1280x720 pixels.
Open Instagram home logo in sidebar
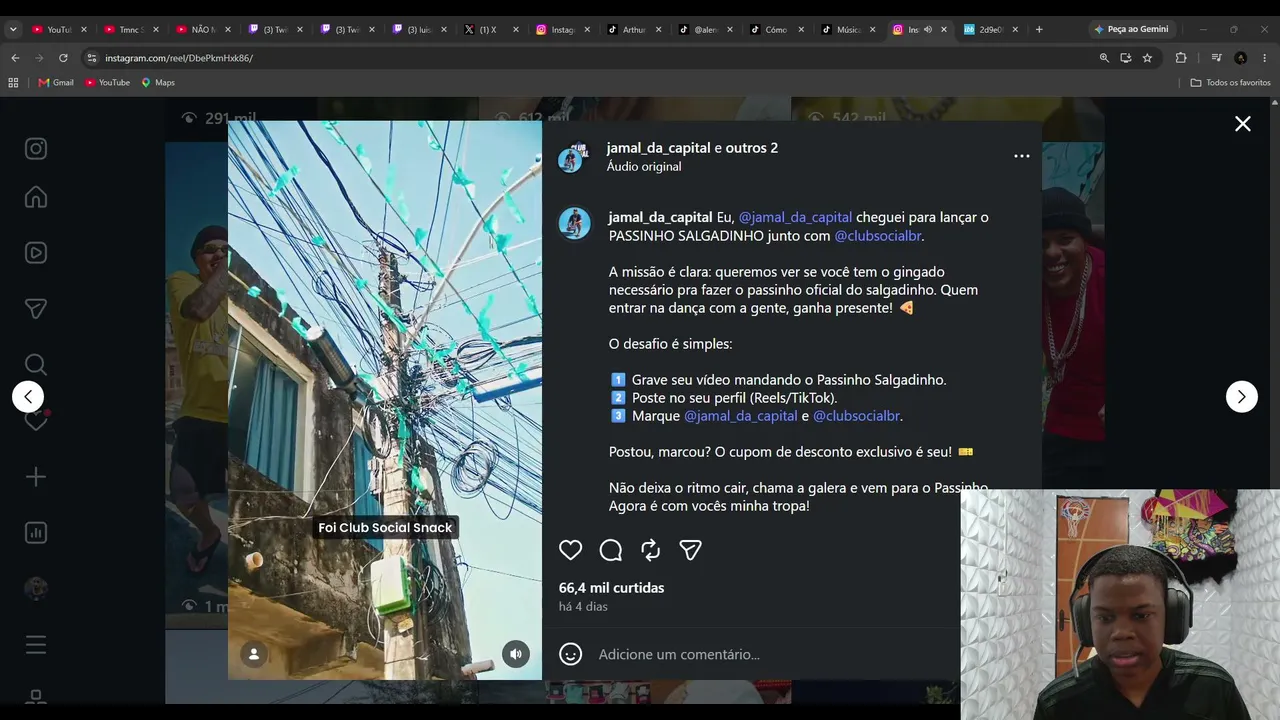pyautogui.click(x=36, y=149)
